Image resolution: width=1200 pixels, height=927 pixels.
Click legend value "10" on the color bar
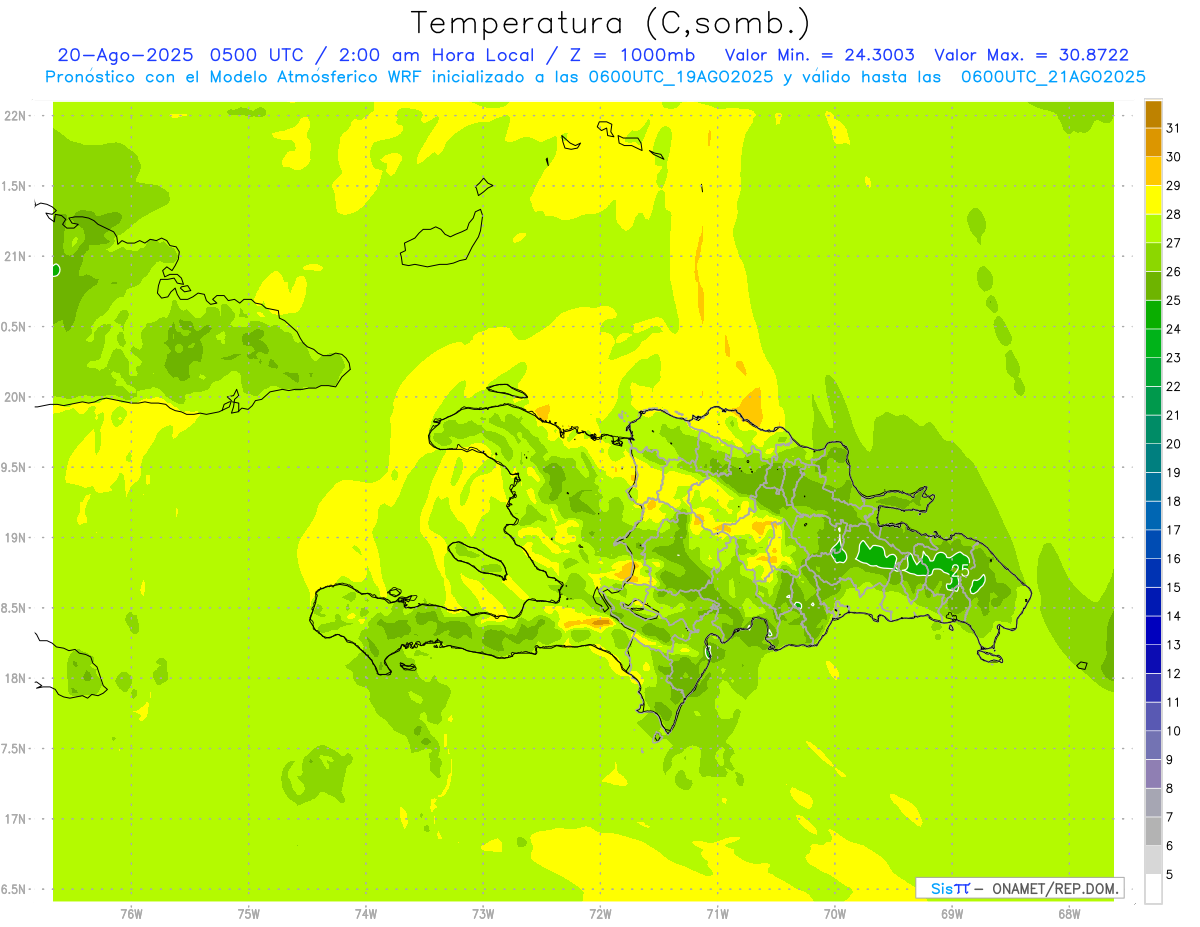coord(1174,731)
